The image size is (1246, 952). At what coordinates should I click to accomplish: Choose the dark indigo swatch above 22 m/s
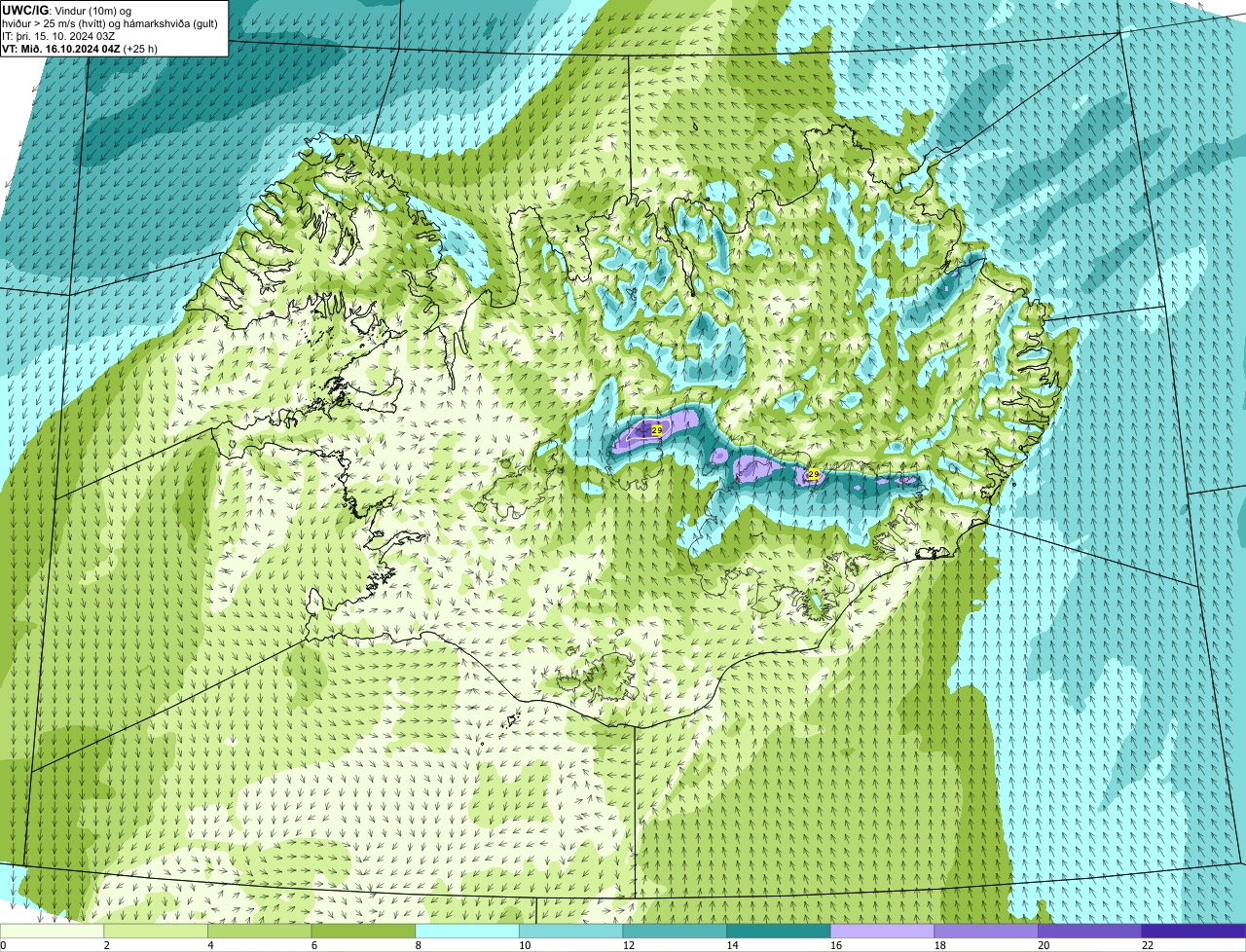(1193, 931)
